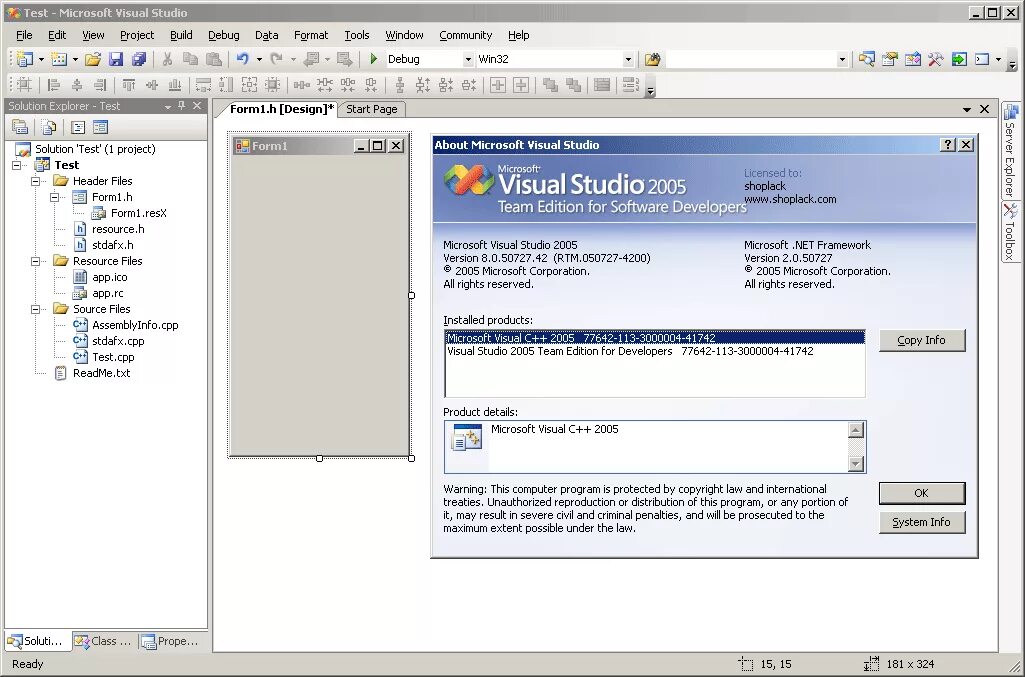Select app.ico in Resource Files
1025x677 pixels.
coord(109,277)
